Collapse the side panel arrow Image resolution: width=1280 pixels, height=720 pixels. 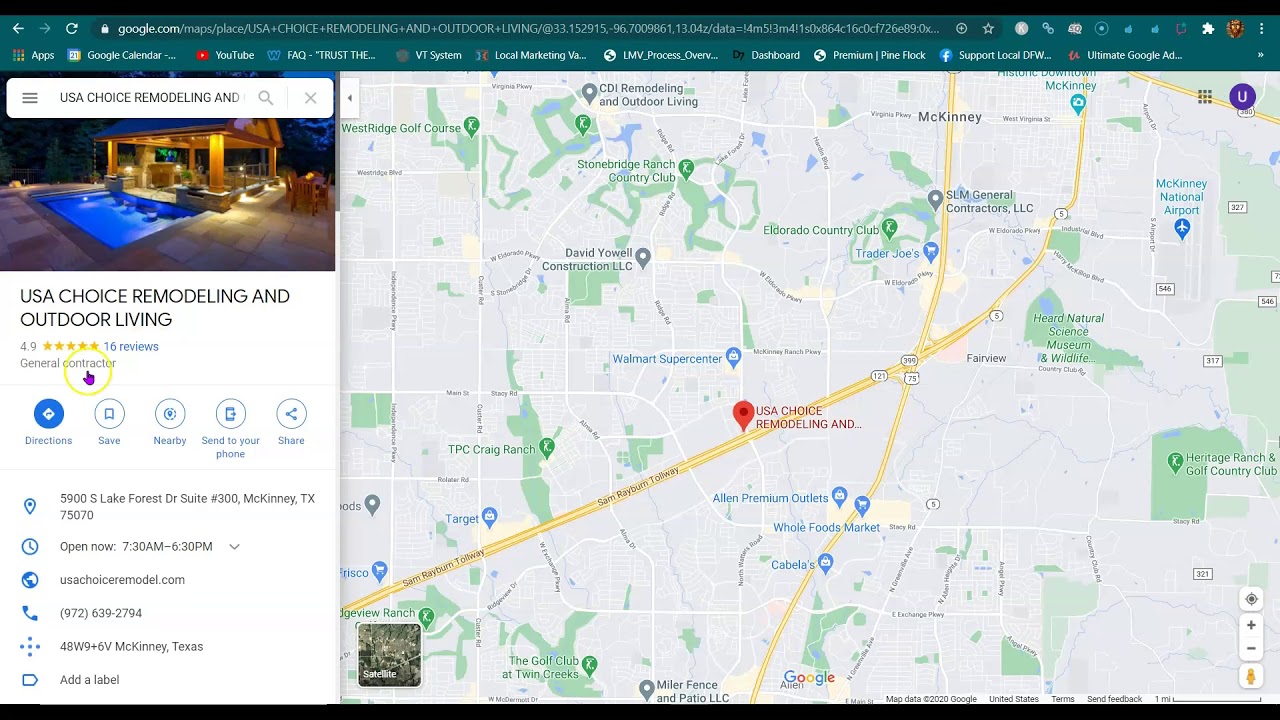349,98
